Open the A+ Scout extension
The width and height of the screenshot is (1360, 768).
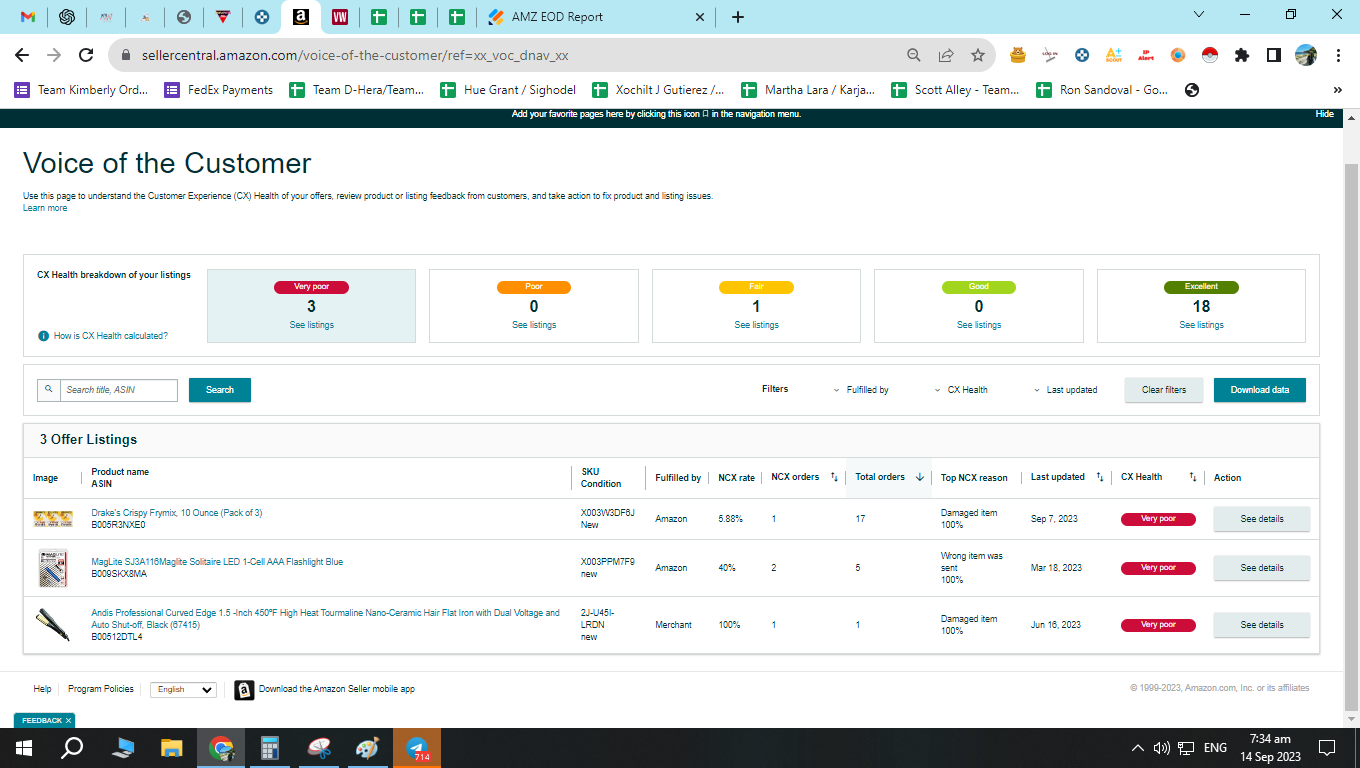pyautogui.click(x=1114, y=55)
